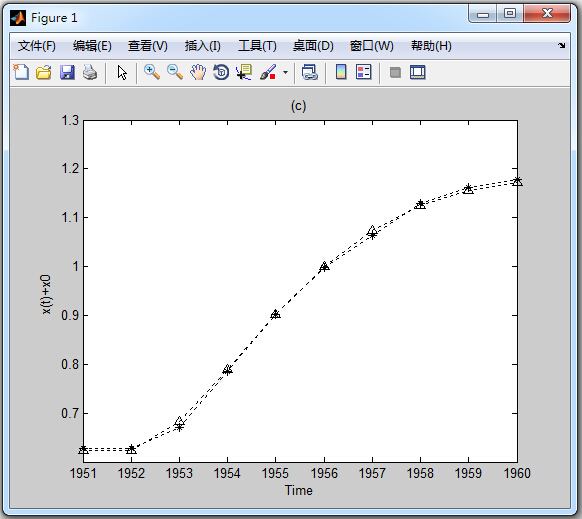The width and height of the screenshot is (582, 519).
Task: Insert a colorbar from the toolbar
Action: coord(341,72)
